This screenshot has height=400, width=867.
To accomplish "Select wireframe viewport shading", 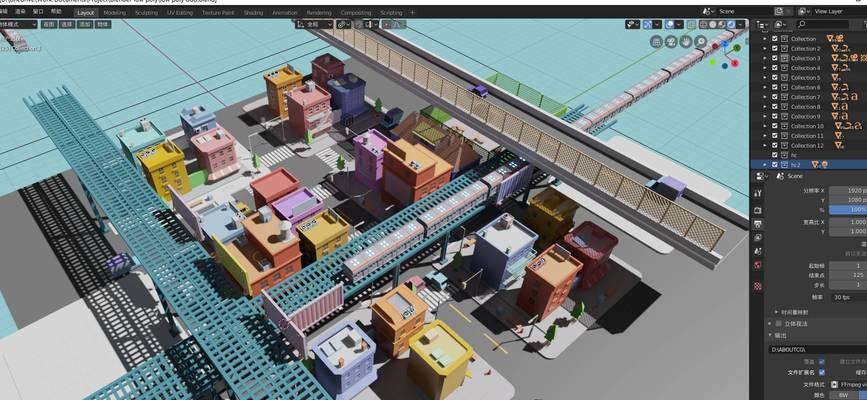I will coord(704,24).
